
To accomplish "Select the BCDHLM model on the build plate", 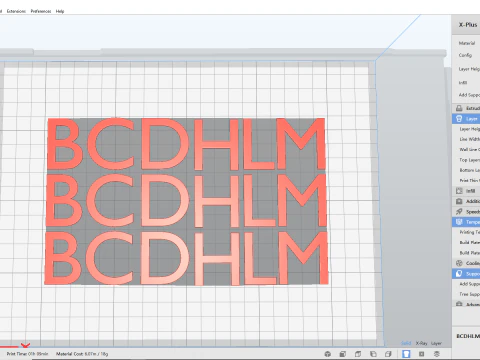I will (x=186, y=201).
